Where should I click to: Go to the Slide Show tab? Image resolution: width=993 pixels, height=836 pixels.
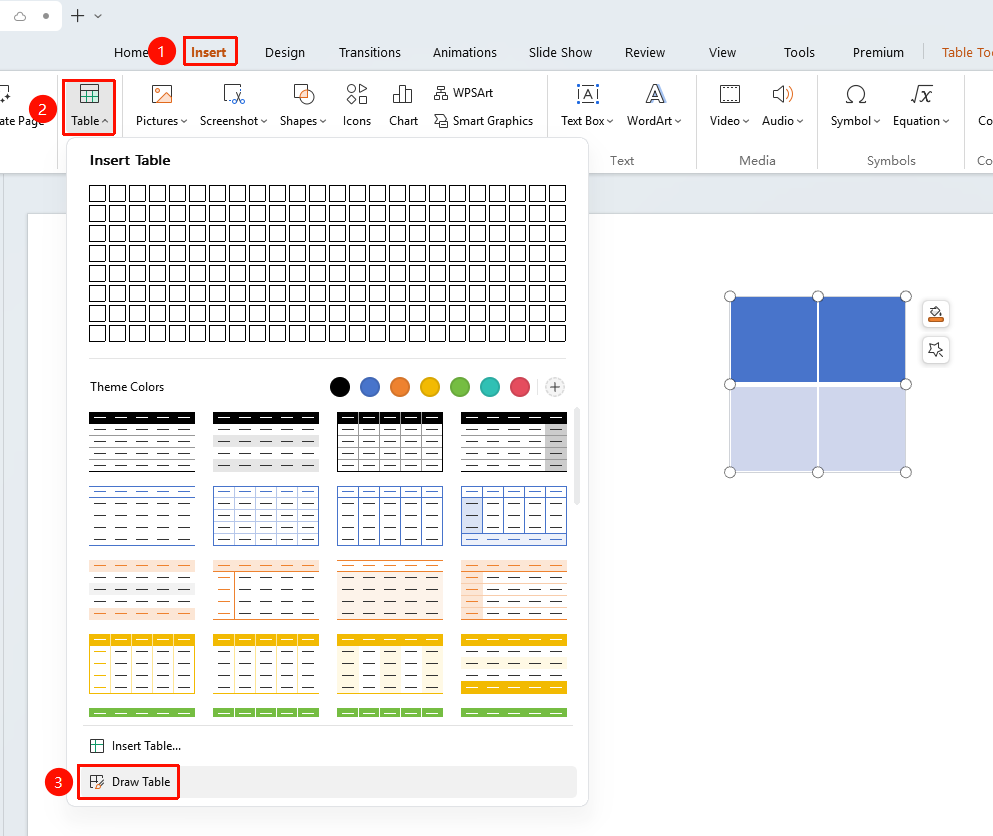coord(560,53)
